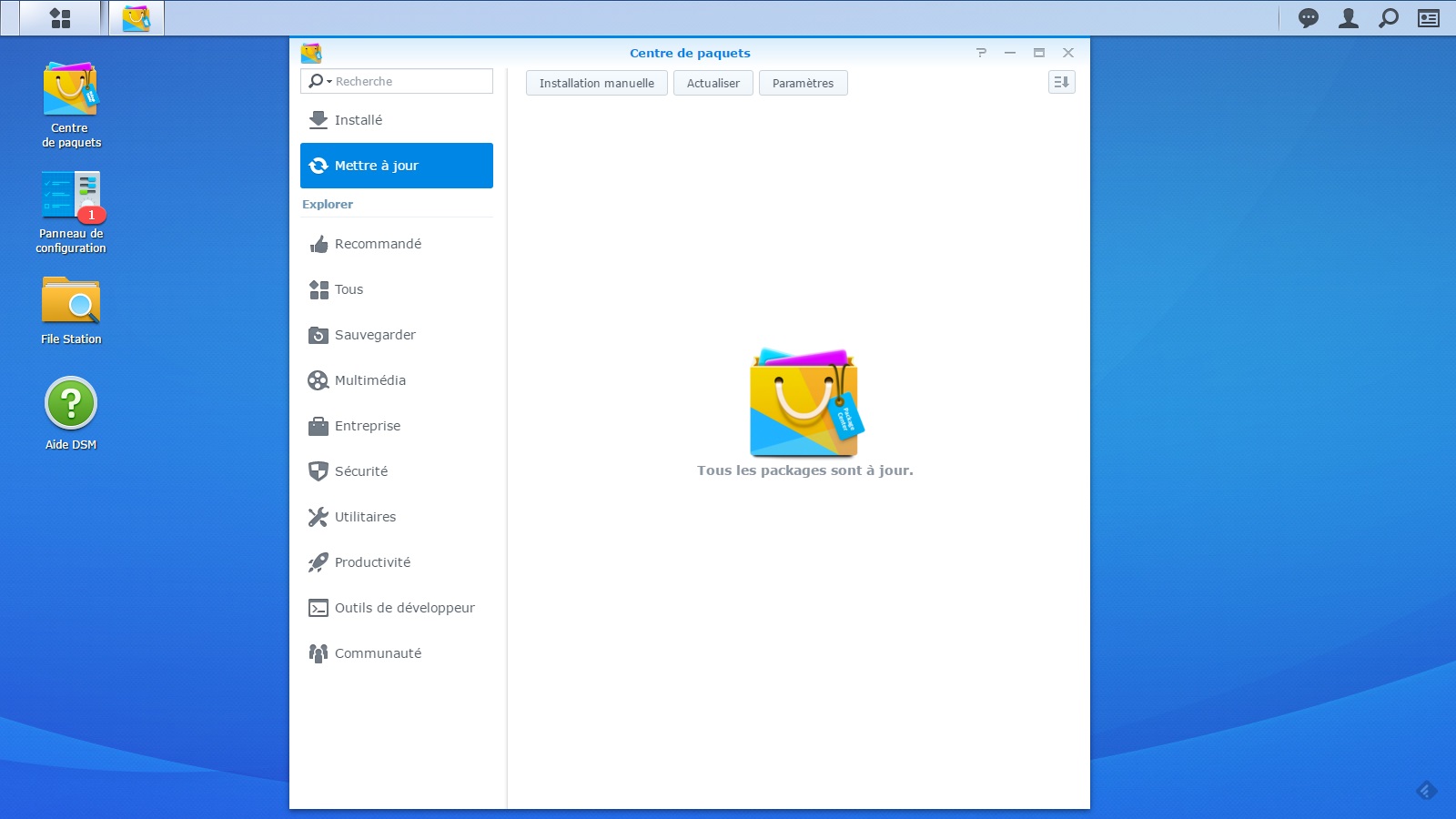
Task: Open the user account options icon
Action: 1348,18
